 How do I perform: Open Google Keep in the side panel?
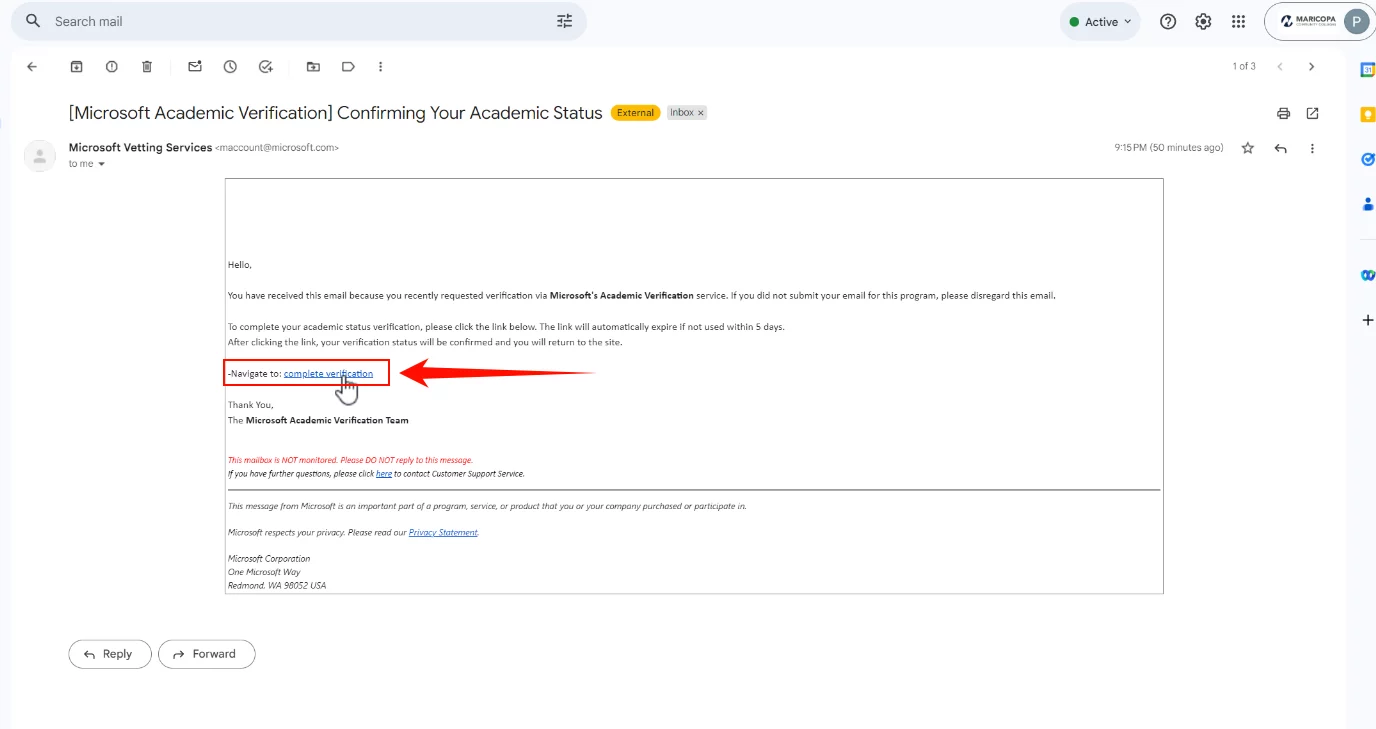(1367, 114)
